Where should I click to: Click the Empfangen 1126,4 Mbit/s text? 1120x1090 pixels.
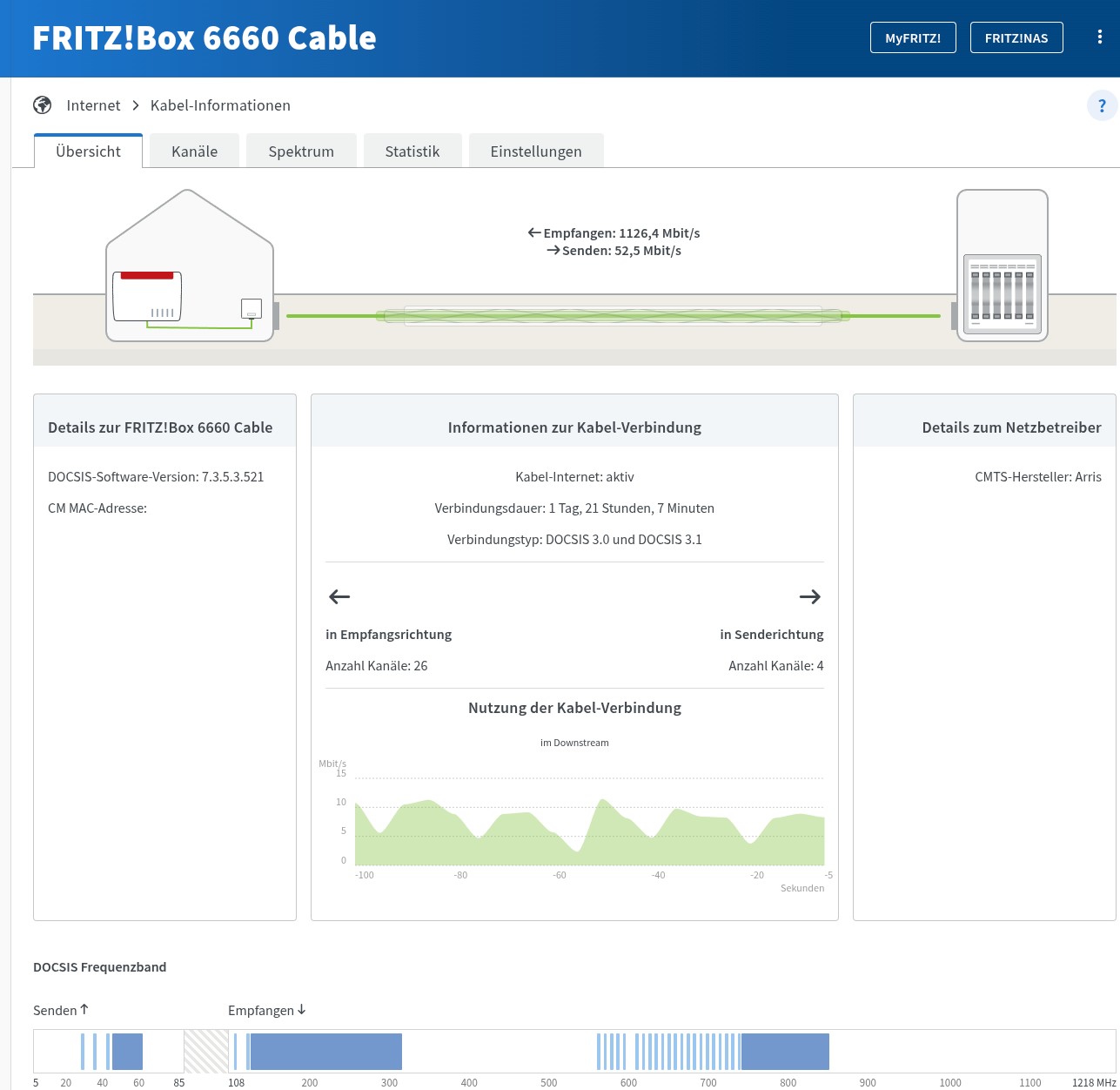[x=614, y=233]
